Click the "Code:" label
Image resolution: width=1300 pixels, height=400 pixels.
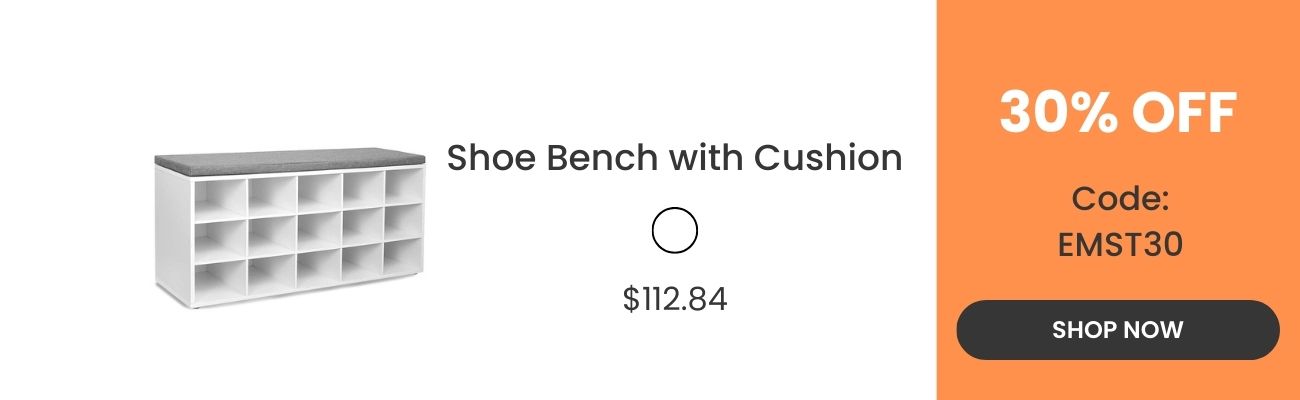point(1120,199)
